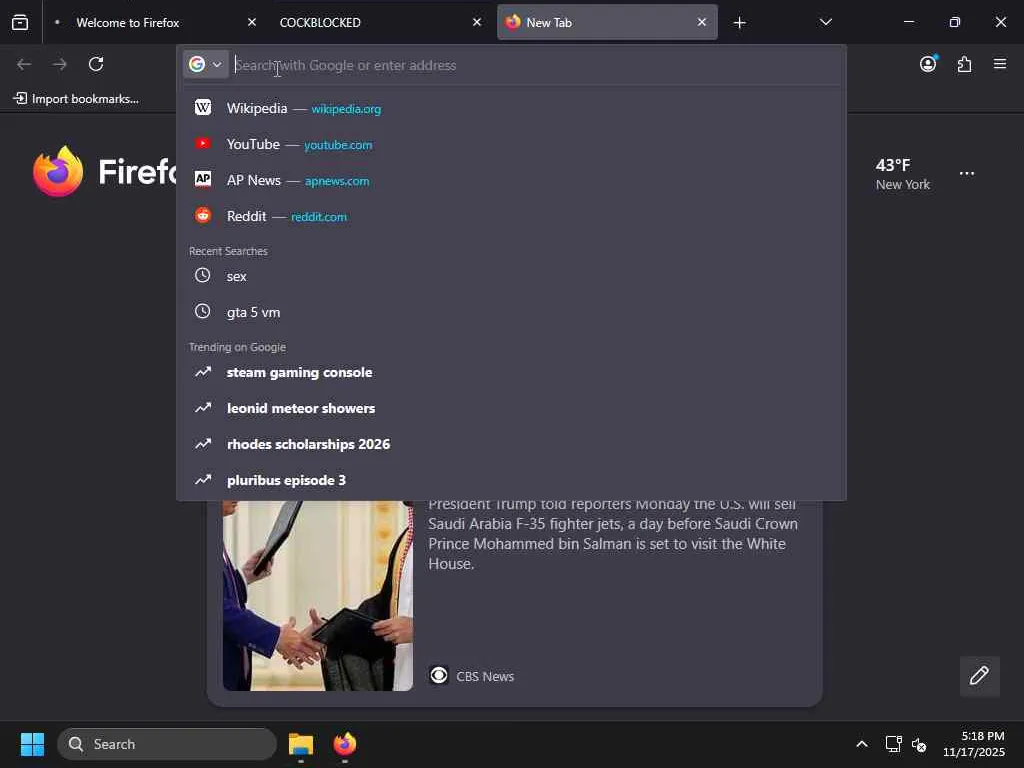The width and height of the screenshot is (1024, 768).
Task: Show hidden system tray icons chevron
Action: (862, 744)
